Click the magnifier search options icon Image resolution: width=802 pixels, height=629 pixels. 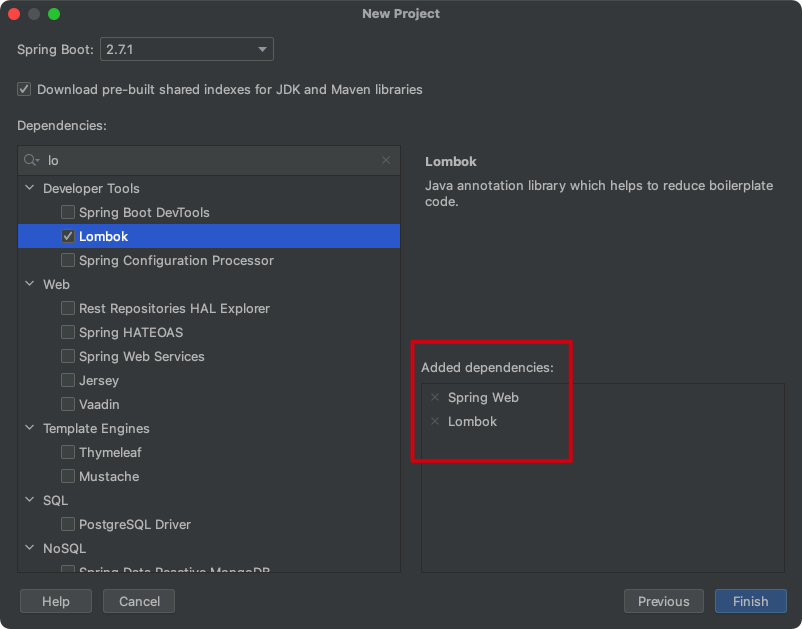31,160
